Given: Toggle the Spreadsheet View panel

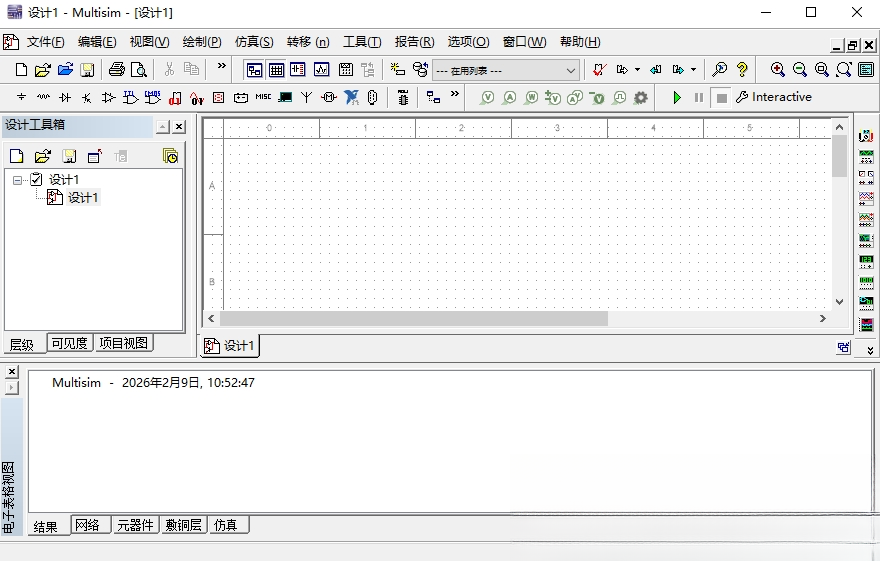Looking at the screenshot, I should pyautogui.click(x=276, y=70).
